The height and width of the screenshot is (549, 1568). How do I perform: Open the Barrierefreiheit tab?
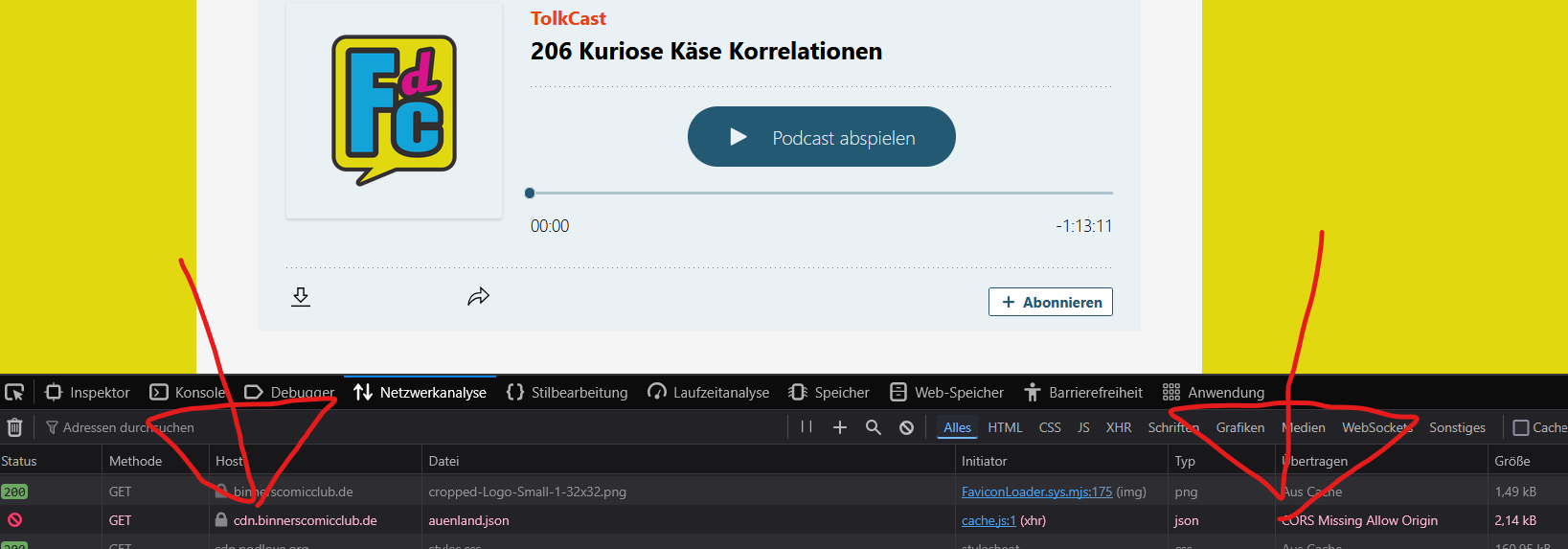[x=1083, y=392]
